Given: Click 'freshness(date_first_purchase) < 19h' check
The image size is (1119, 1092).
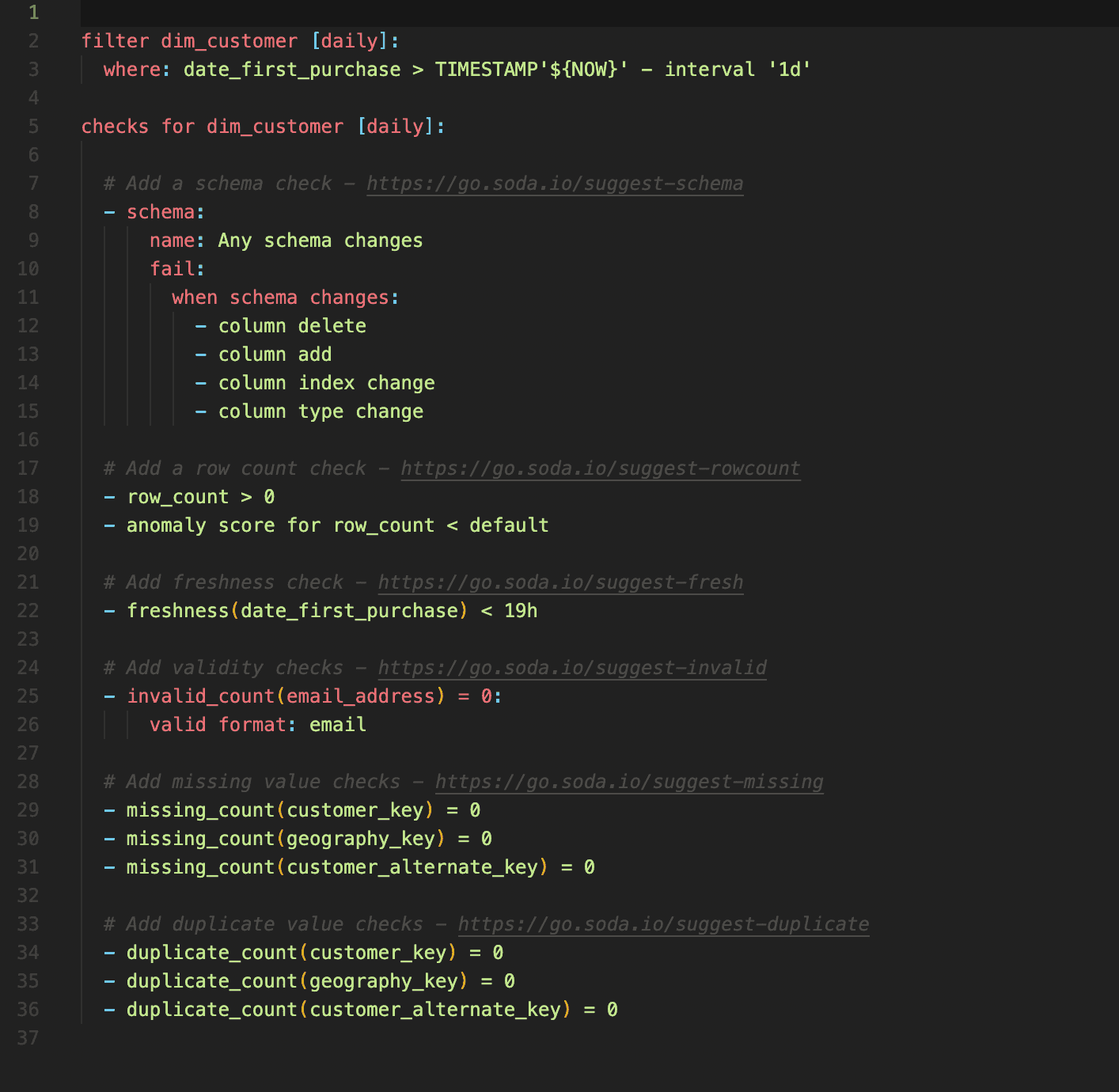Looking at the screenshot, I should 332,611.
